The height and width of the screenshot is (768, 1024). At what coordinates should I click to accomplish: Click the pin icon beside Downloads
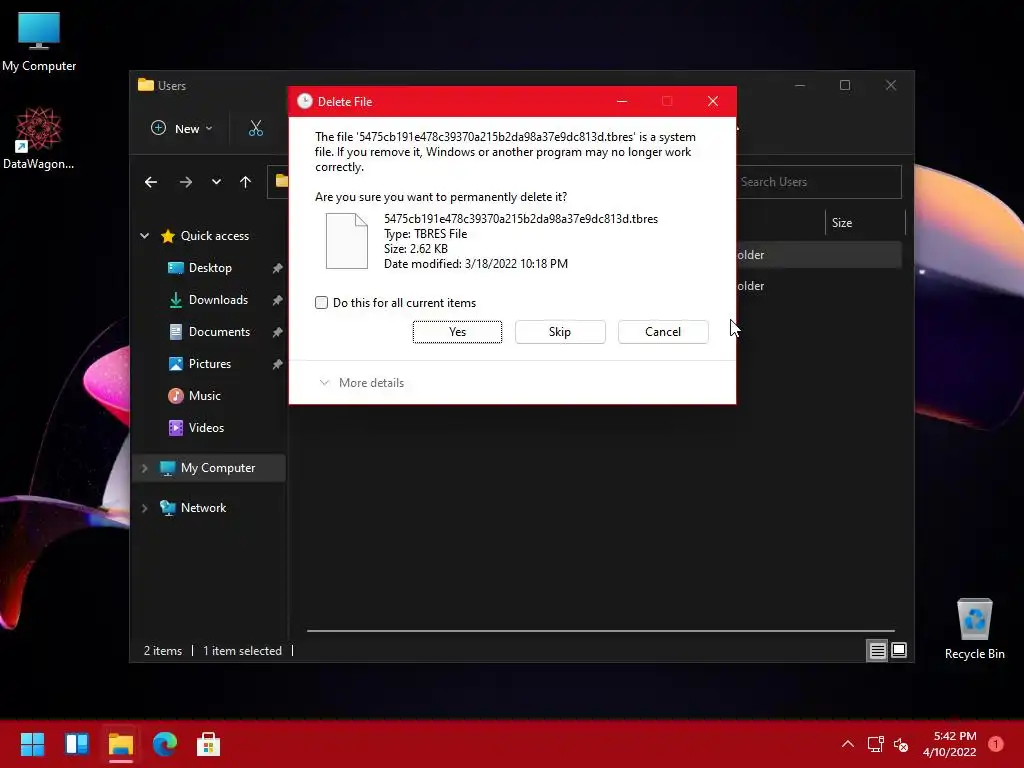coord(277,300)
